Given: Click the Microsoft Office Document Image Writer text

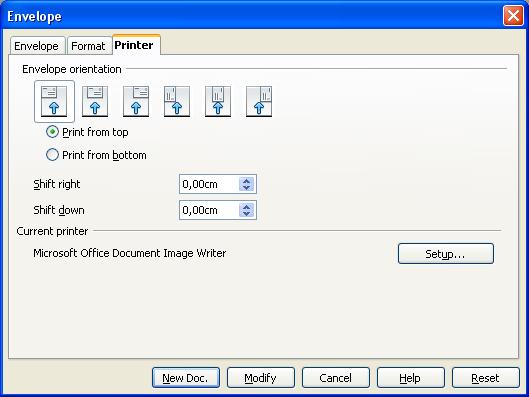Looking at the screenshot, I should click(x=130, y=253).
